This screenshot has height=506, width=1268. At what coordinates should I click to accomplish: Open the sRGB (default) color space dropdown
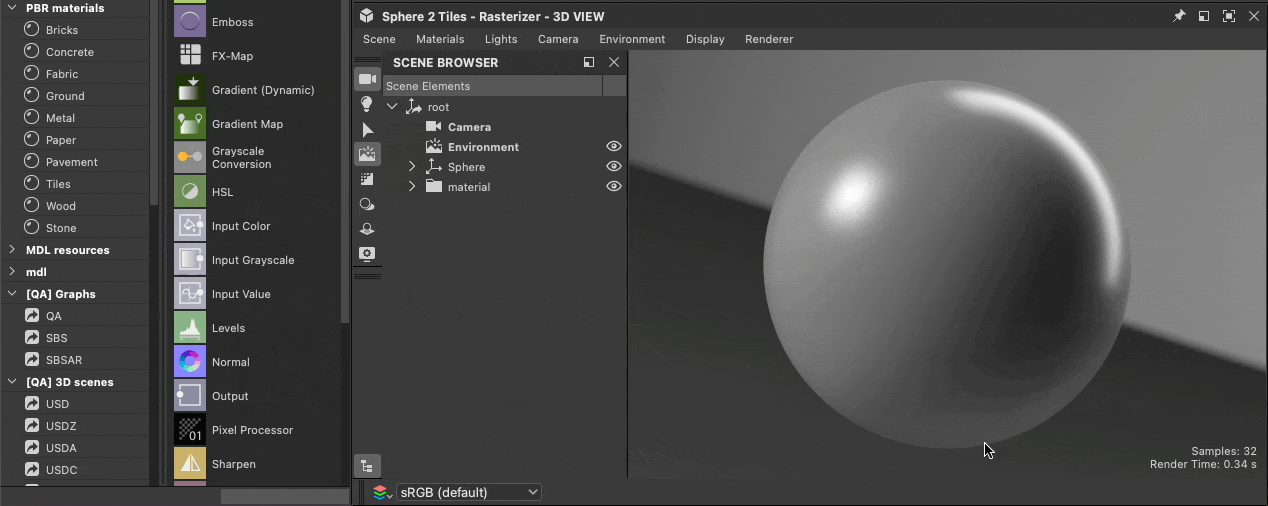tap(469, 492)
